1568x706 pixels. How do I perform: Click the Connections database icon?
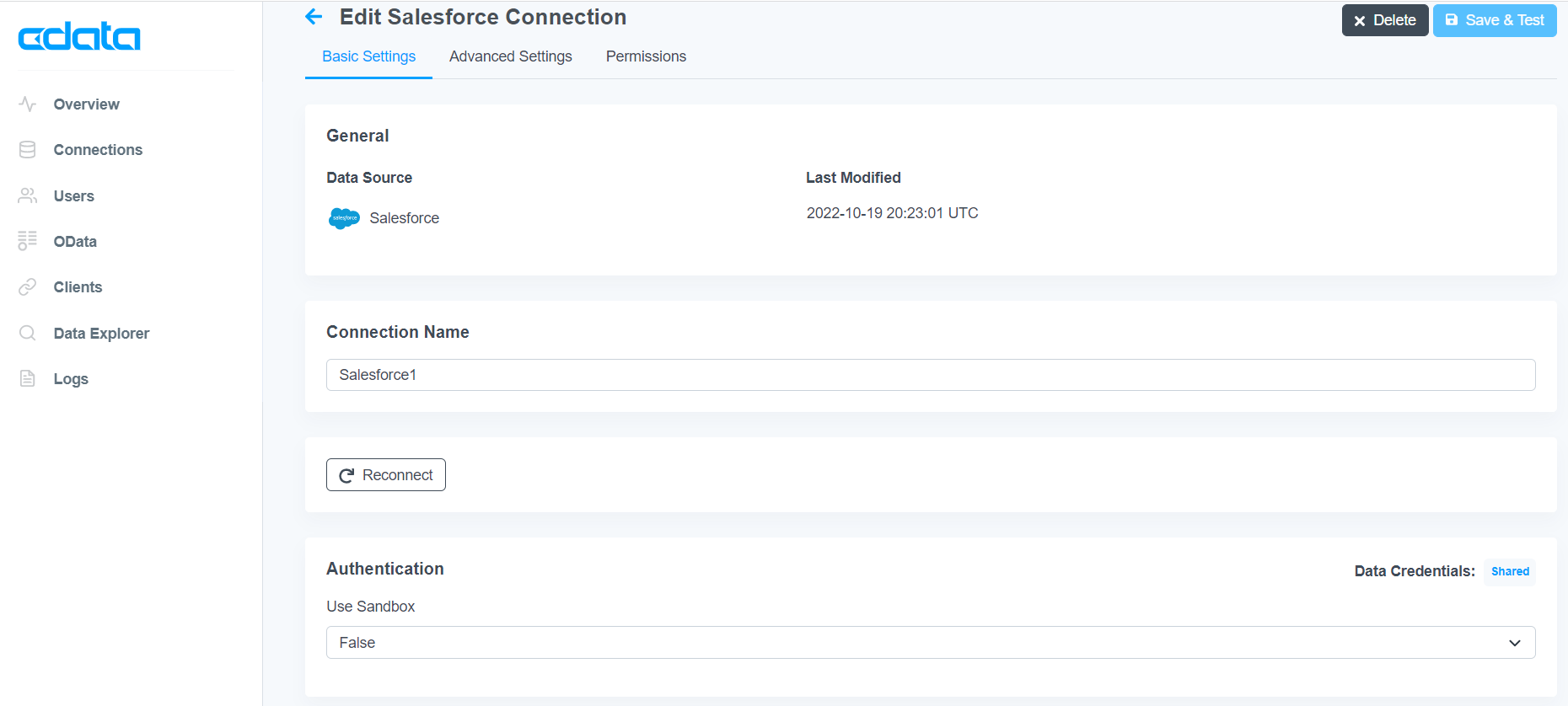pos(28,150)
